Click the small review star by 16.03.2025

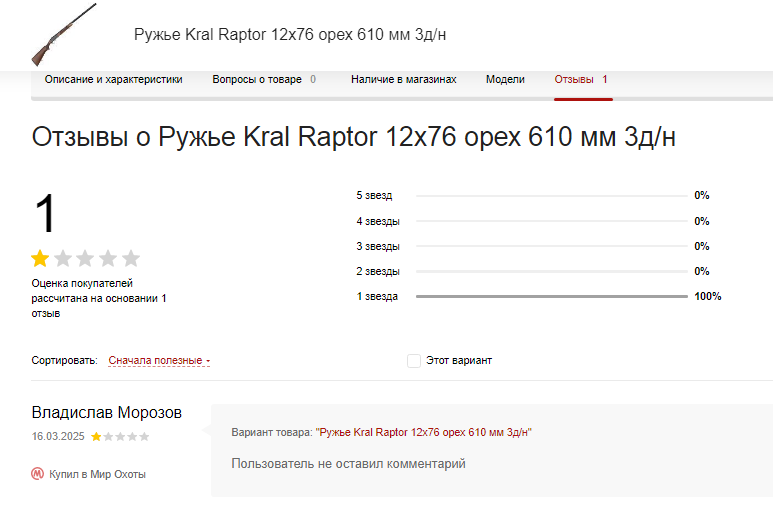(x=96, y=437)
